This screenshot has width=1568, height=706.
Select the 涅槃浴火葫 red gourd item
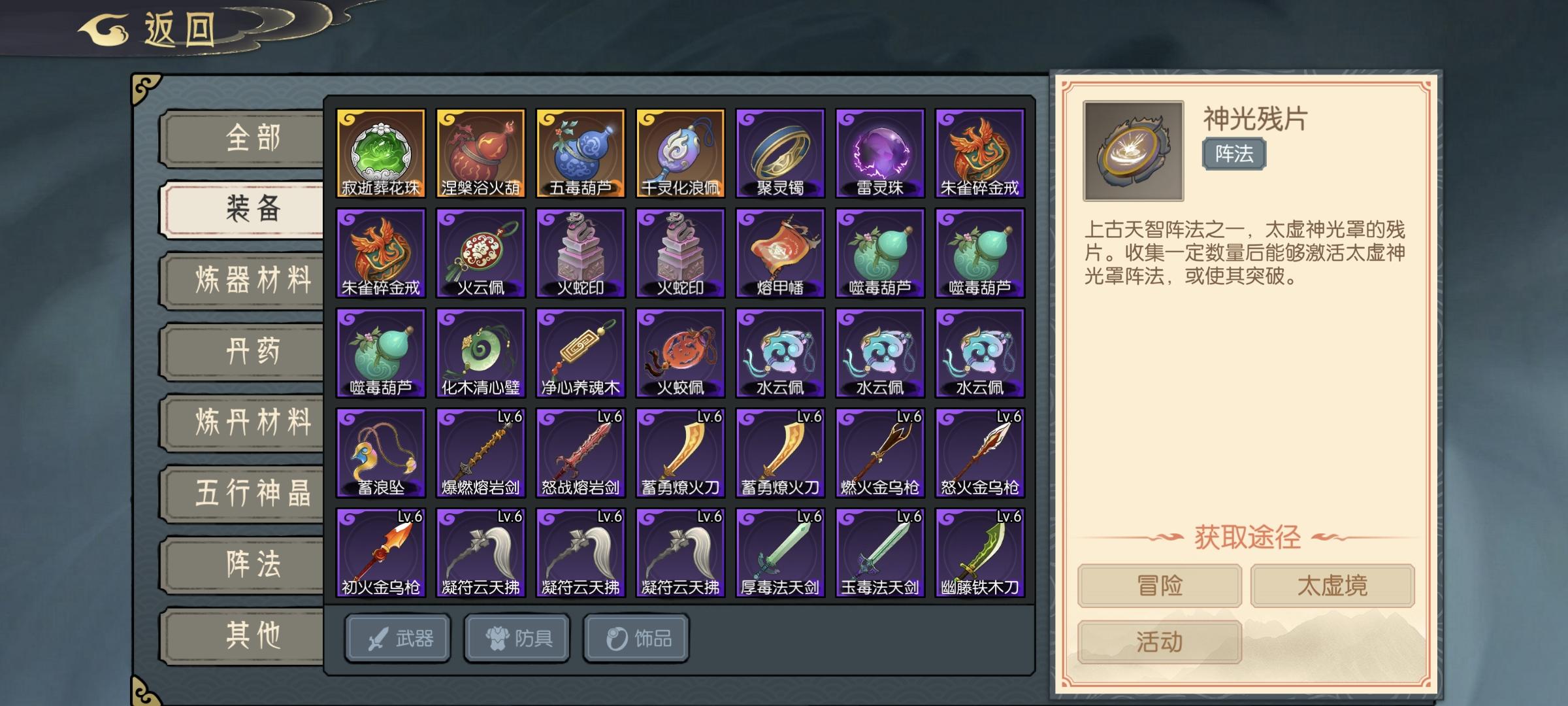click(481, 154)
